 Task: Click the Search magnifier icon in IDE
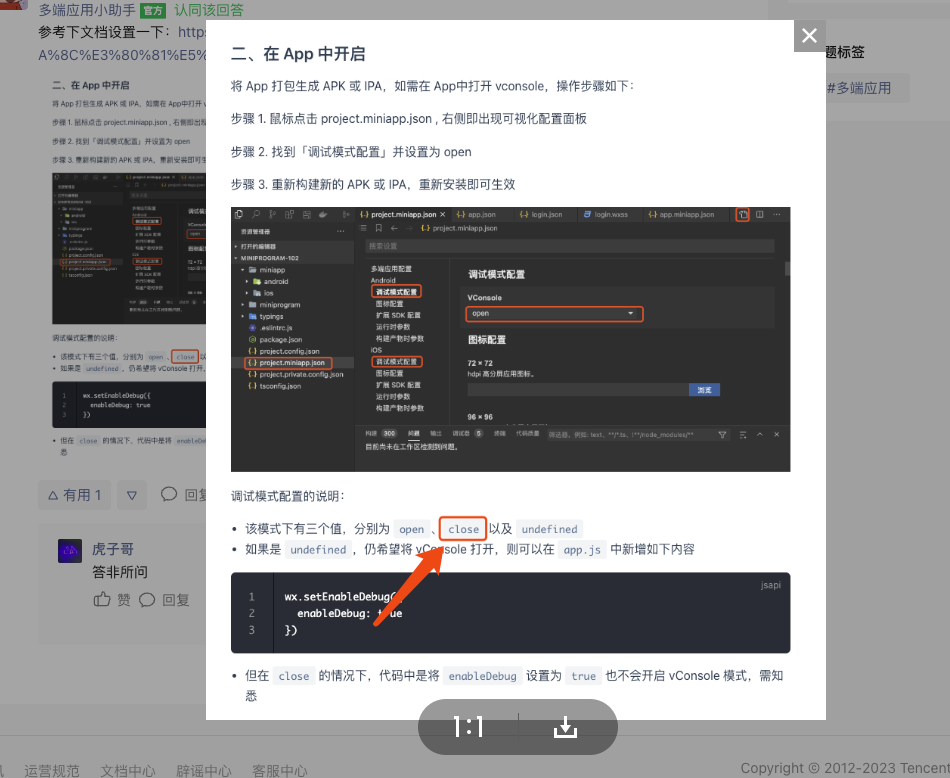(x=256, y=214)
